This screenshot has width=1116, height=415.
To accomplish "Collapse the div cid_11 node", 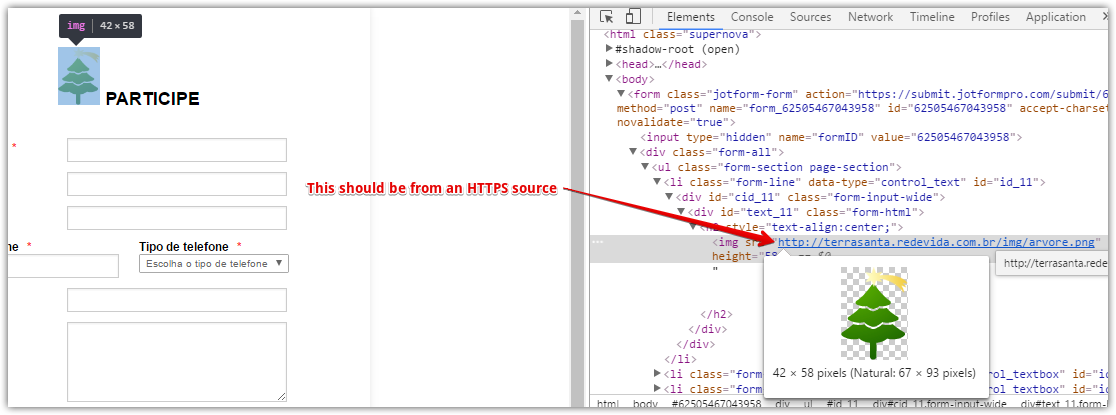I will 669,197.
